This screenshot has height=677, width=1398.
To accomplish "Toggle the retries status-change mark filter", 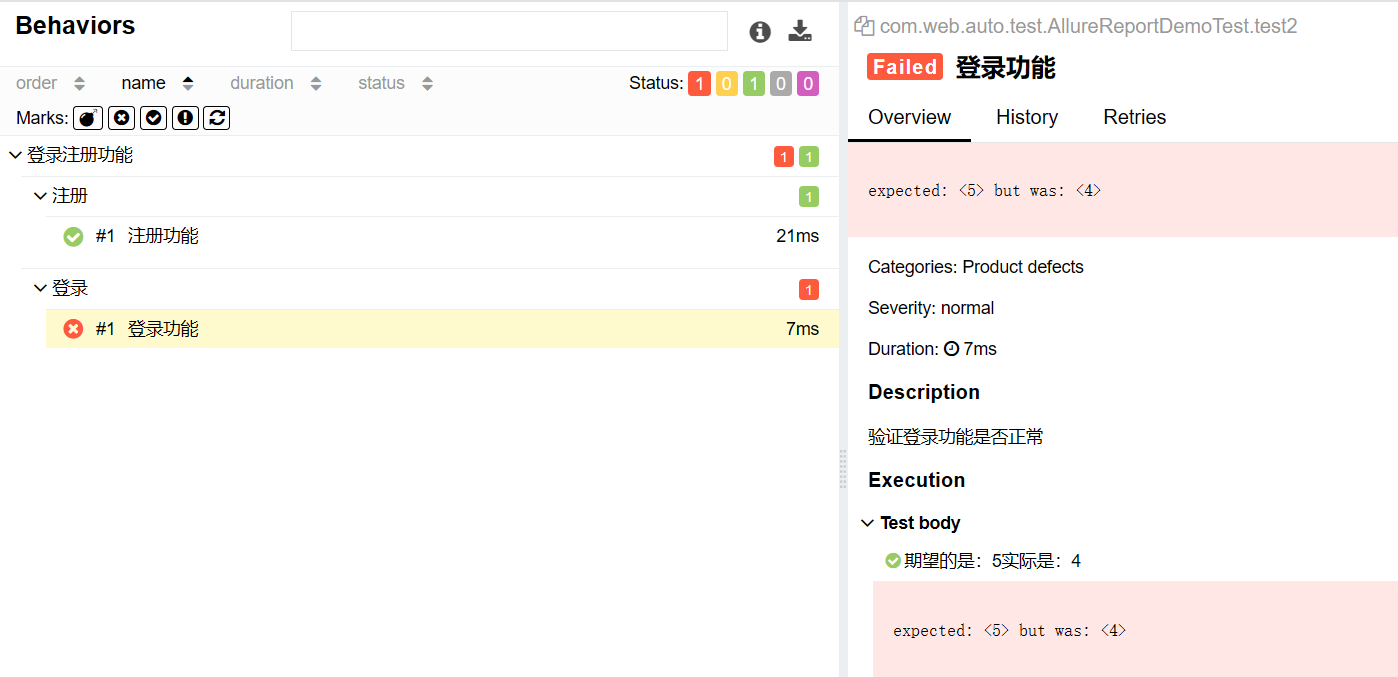I will click(217, 118).
